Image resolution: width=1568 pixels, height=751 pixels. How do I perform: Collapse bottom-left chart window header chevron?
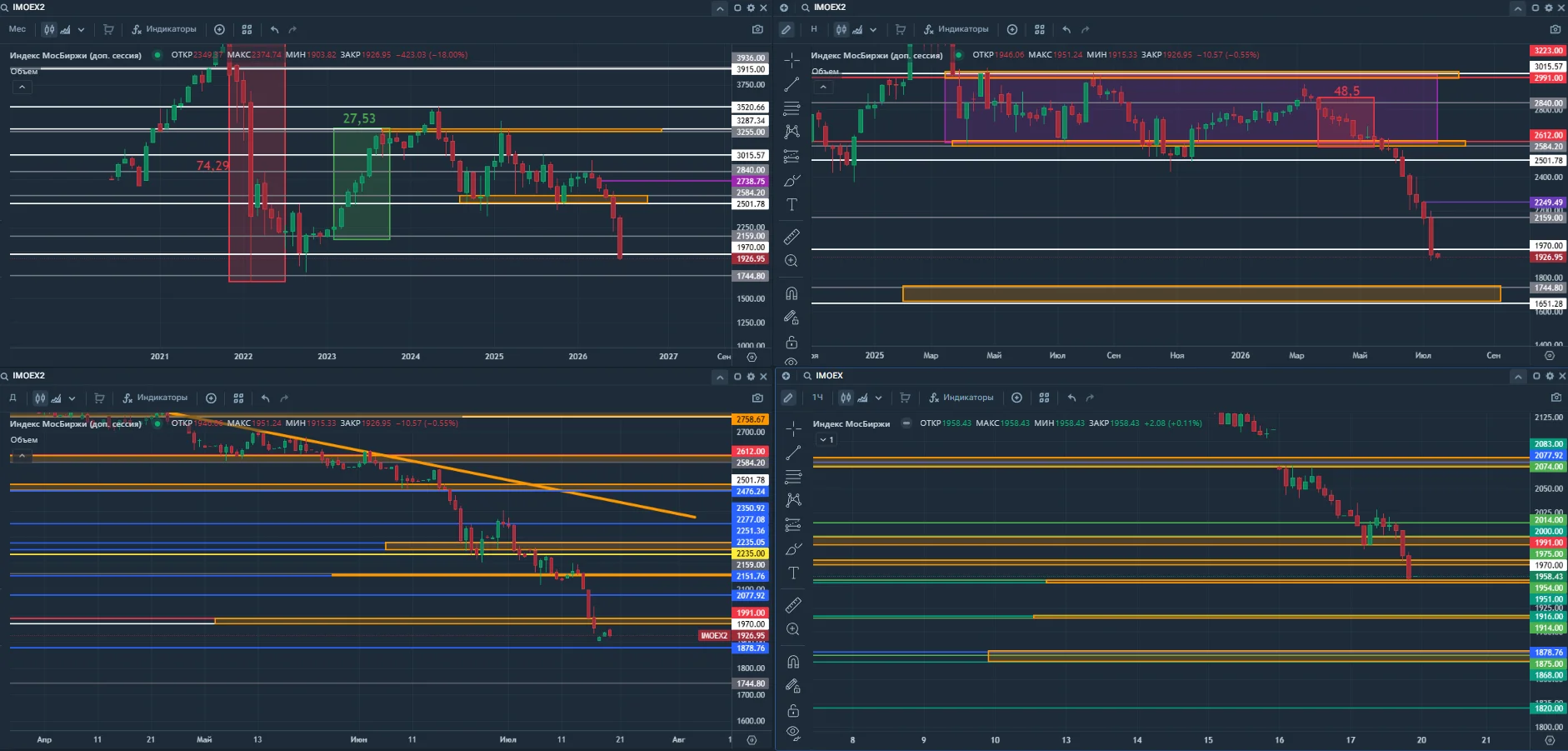pos(720,377)
